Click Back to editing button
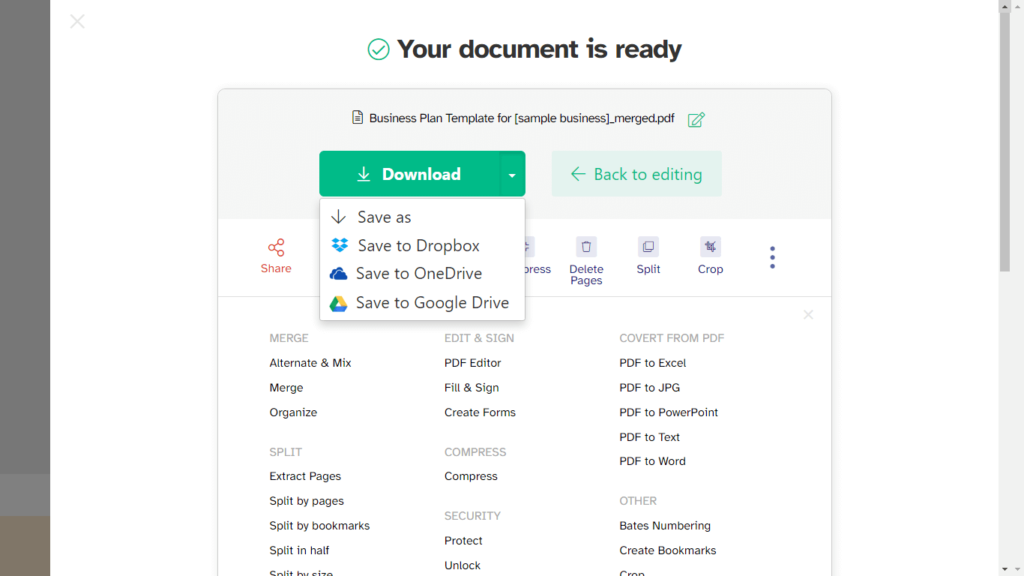This screenshot has width=1024, height=576. (636, 174)
